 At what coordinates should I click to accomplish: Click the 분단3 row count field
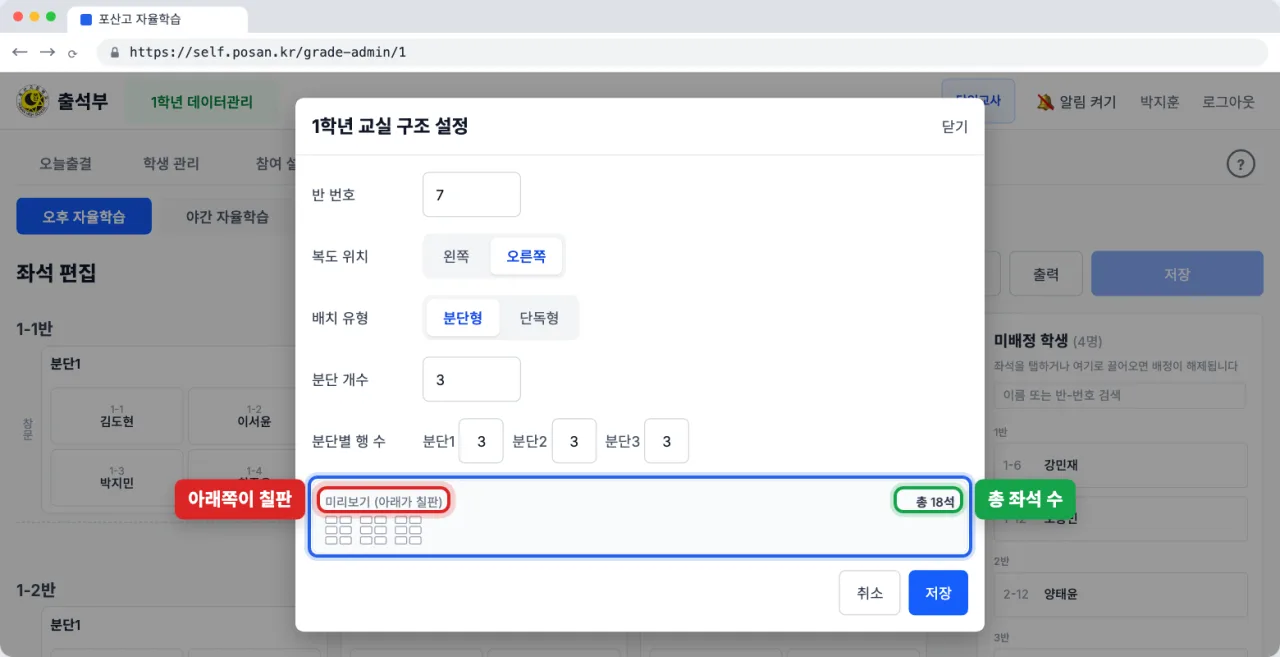[666, 441]
